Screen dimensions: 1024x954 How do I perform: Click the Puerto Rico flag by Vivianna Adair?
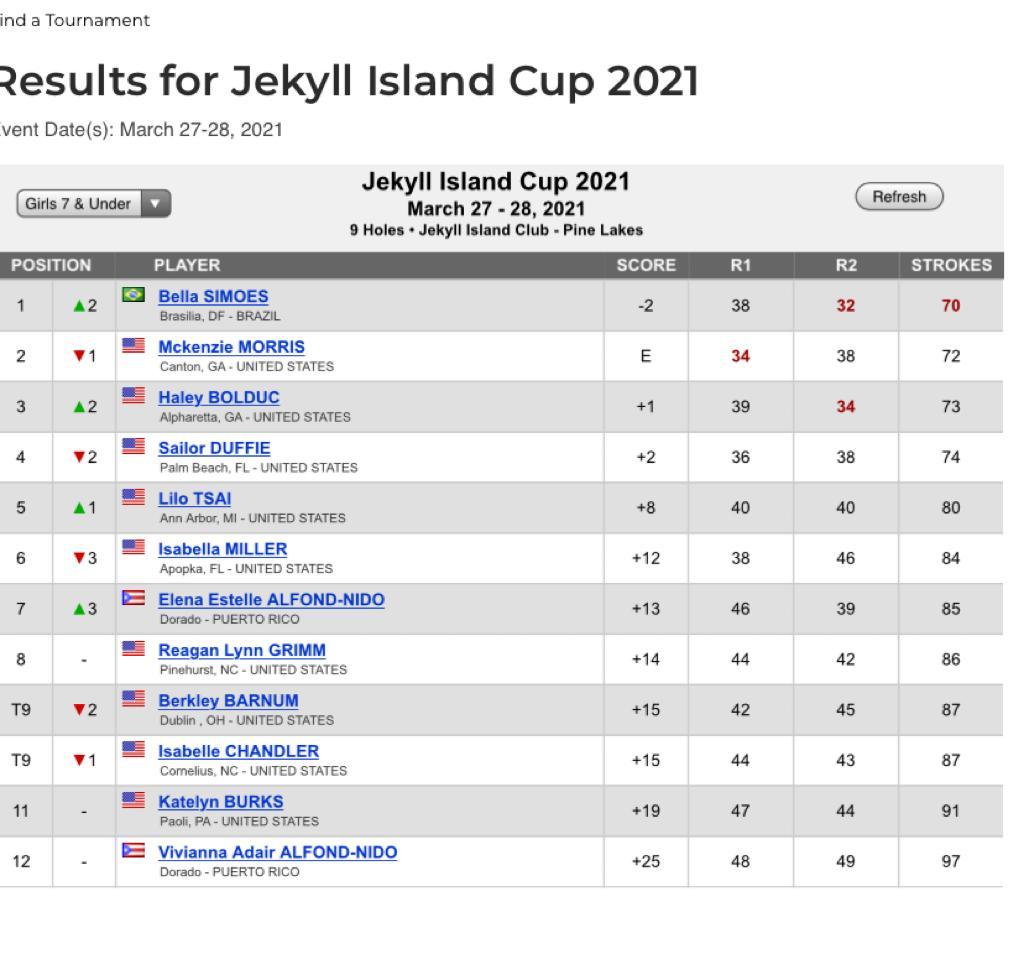[x=133, y=850]
